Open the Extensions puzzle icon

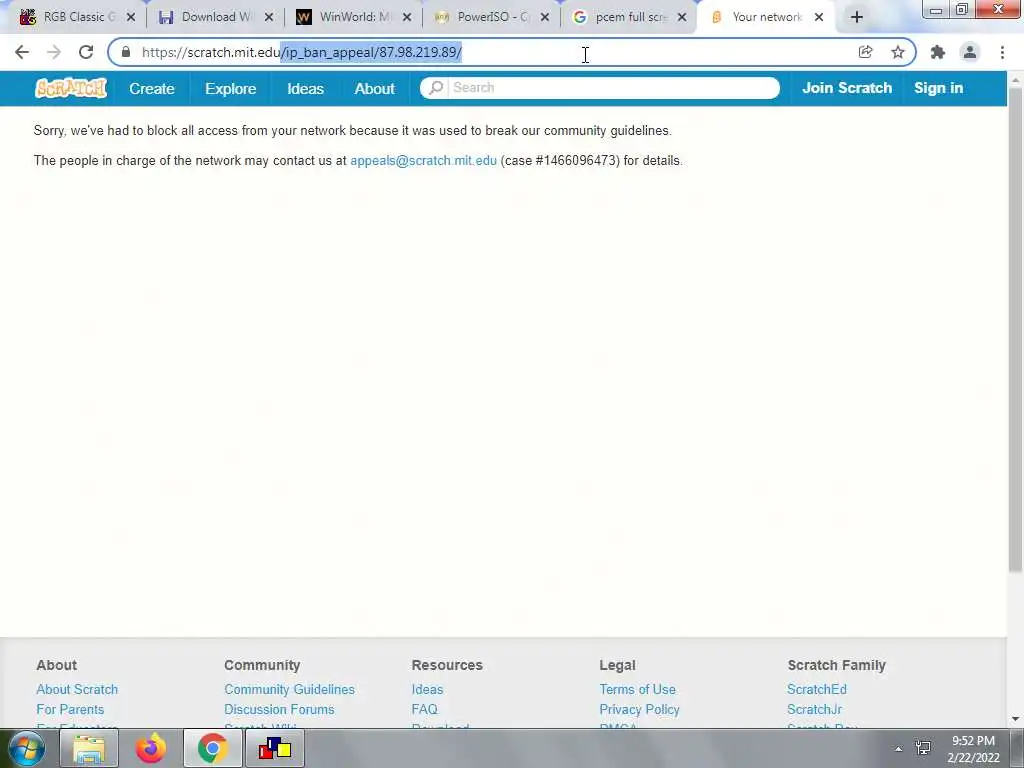pyautogui.click(x=938, y=52)
